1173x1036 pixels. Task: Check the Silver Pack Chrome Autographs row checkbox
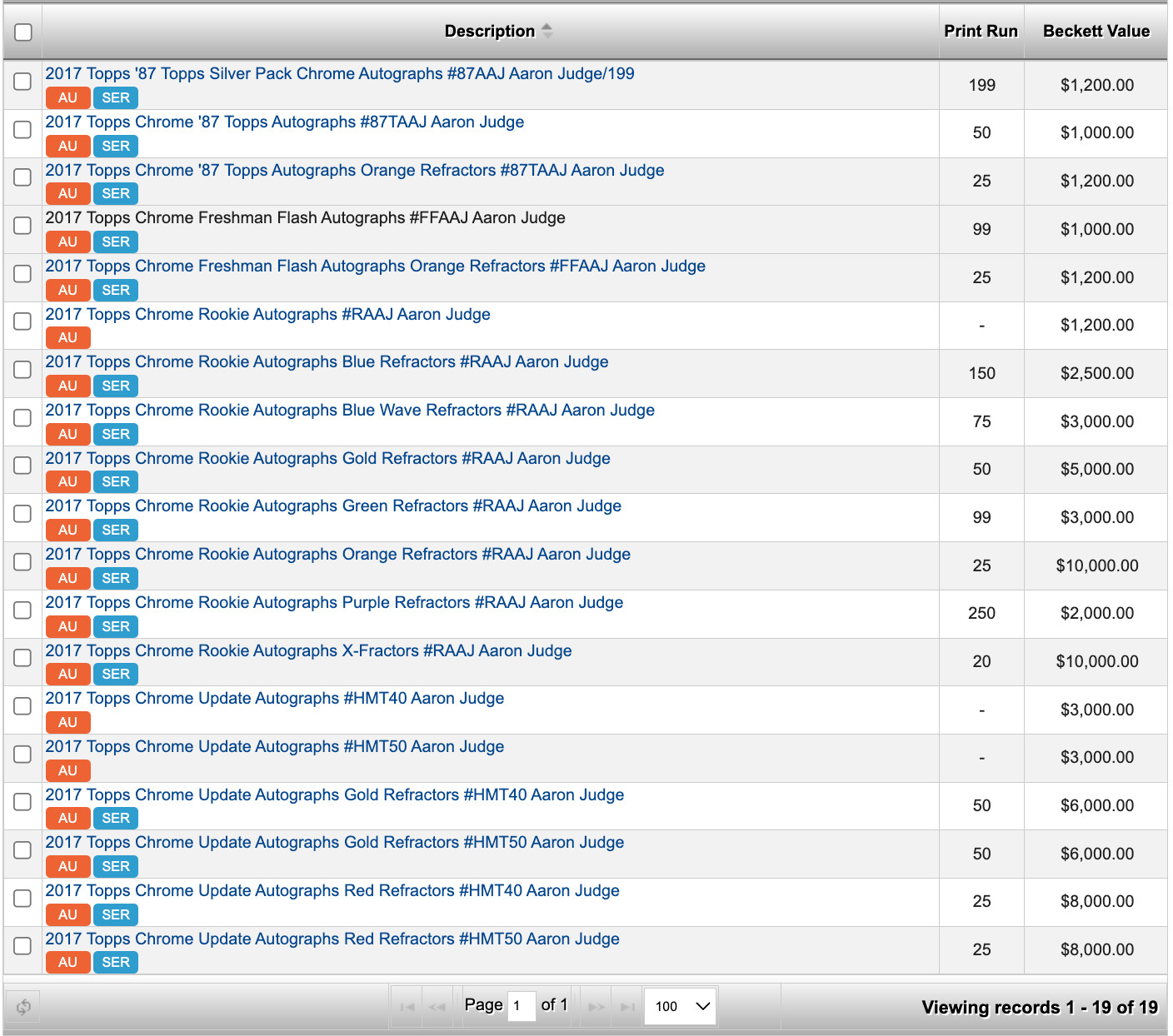(x=22, y=81)
